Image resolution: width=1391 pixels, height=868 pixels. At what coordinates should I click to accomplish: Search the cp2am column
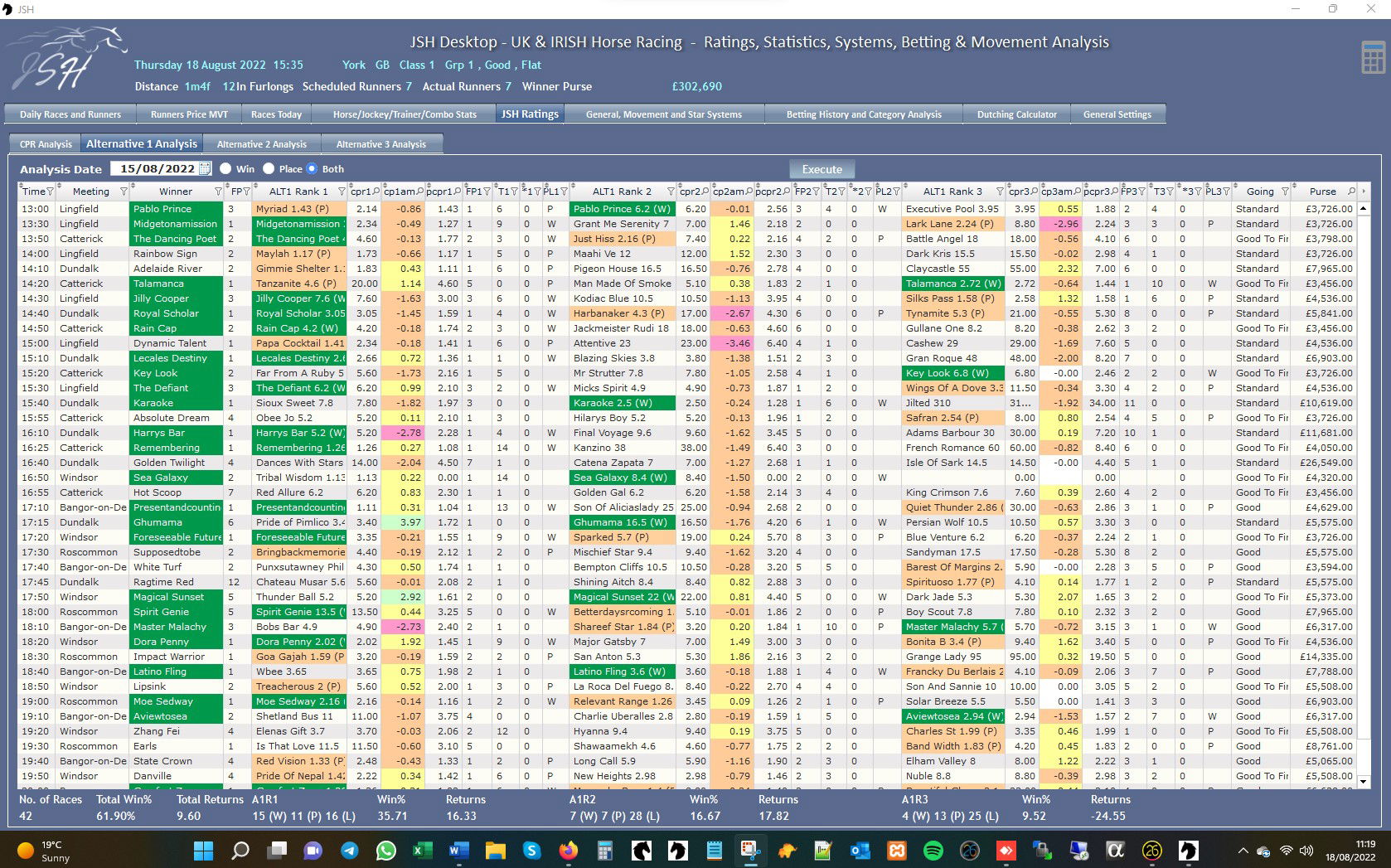(749, 192)
